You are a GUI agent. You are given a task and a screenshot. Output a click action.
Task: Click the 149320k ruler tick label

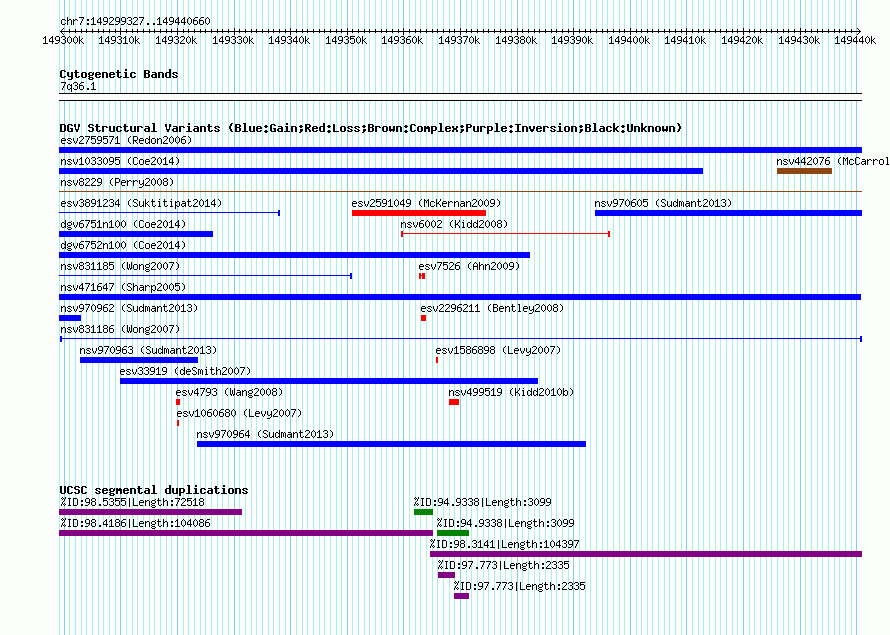[176, 40]
